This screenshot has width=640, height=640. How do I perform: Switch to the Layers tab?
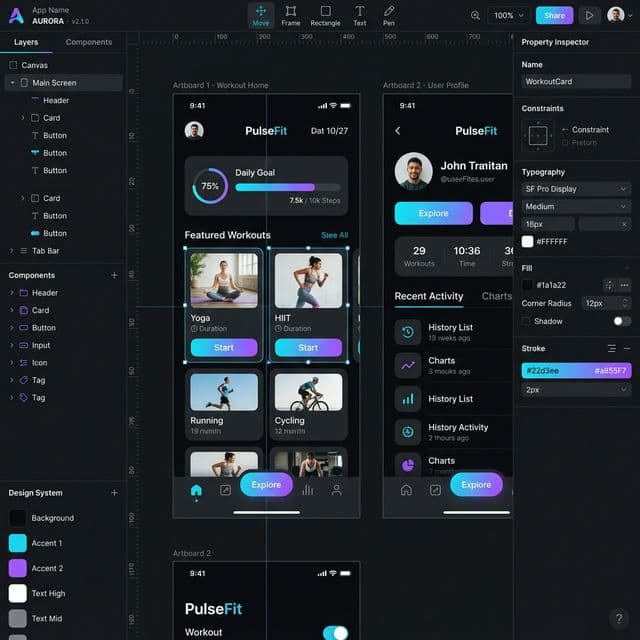(26, 42)
